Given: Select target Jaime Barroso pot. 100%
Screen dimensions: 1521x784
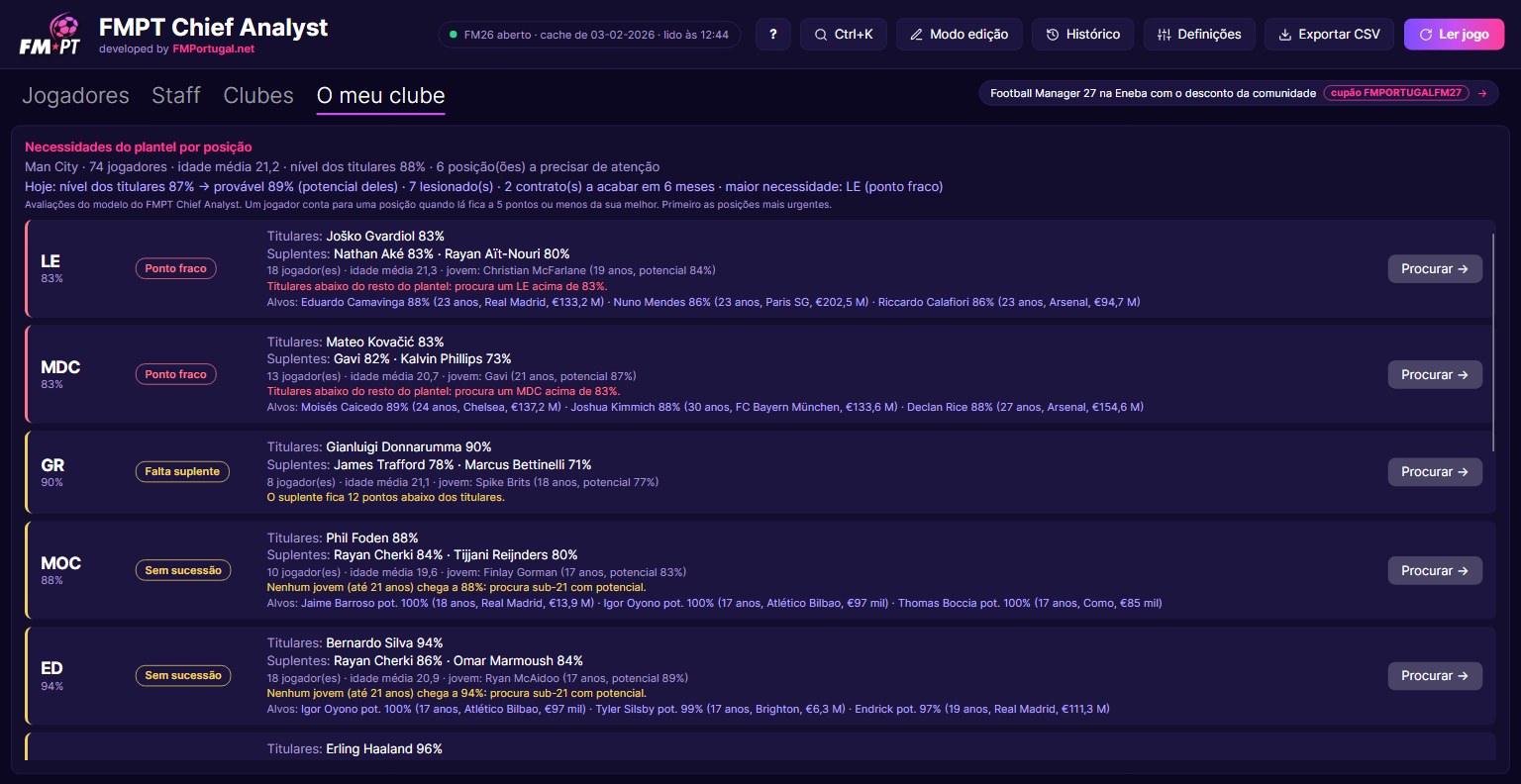Looking at the screenshot, I should point(448,603).
